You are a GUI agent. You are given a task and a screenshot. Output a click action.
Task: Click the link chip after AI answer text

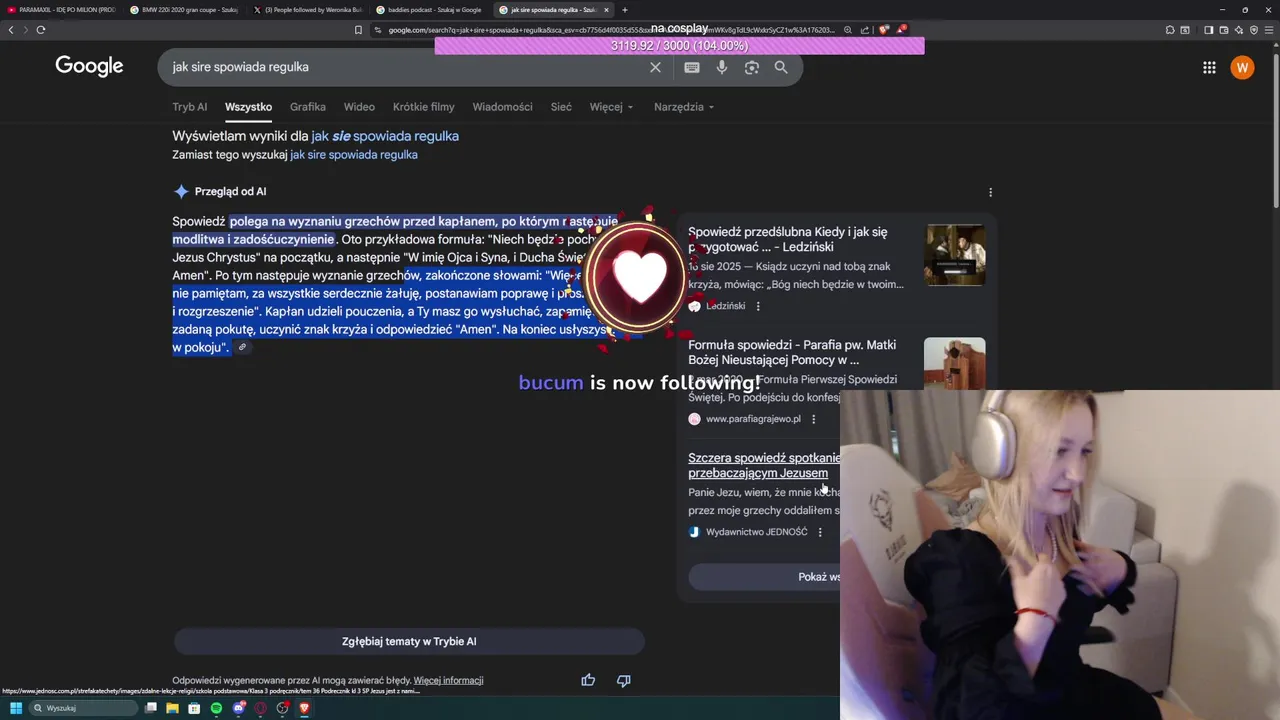pos(242,347)
